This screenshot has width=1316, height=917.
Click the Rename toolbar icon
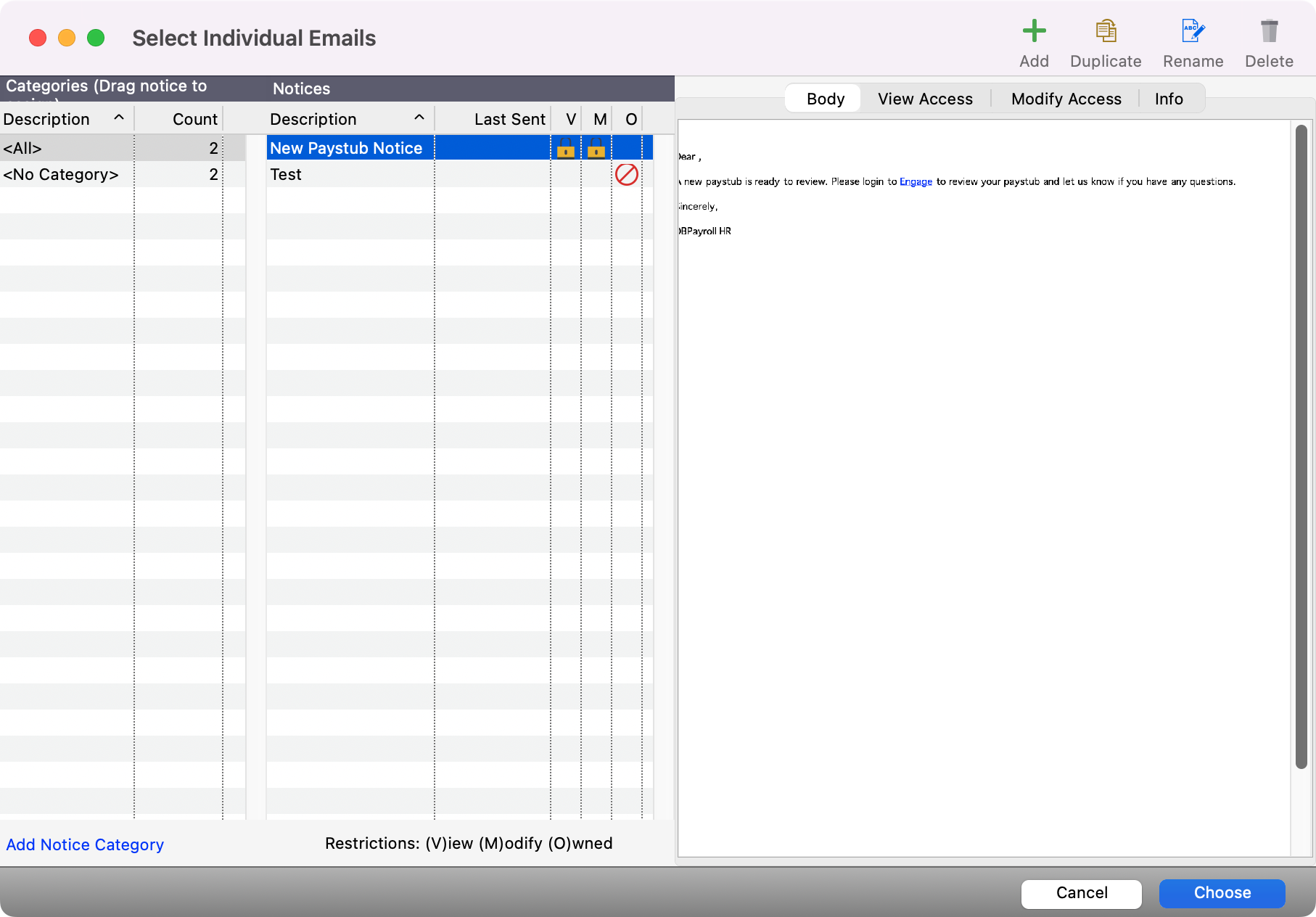tap(1193, 31)
